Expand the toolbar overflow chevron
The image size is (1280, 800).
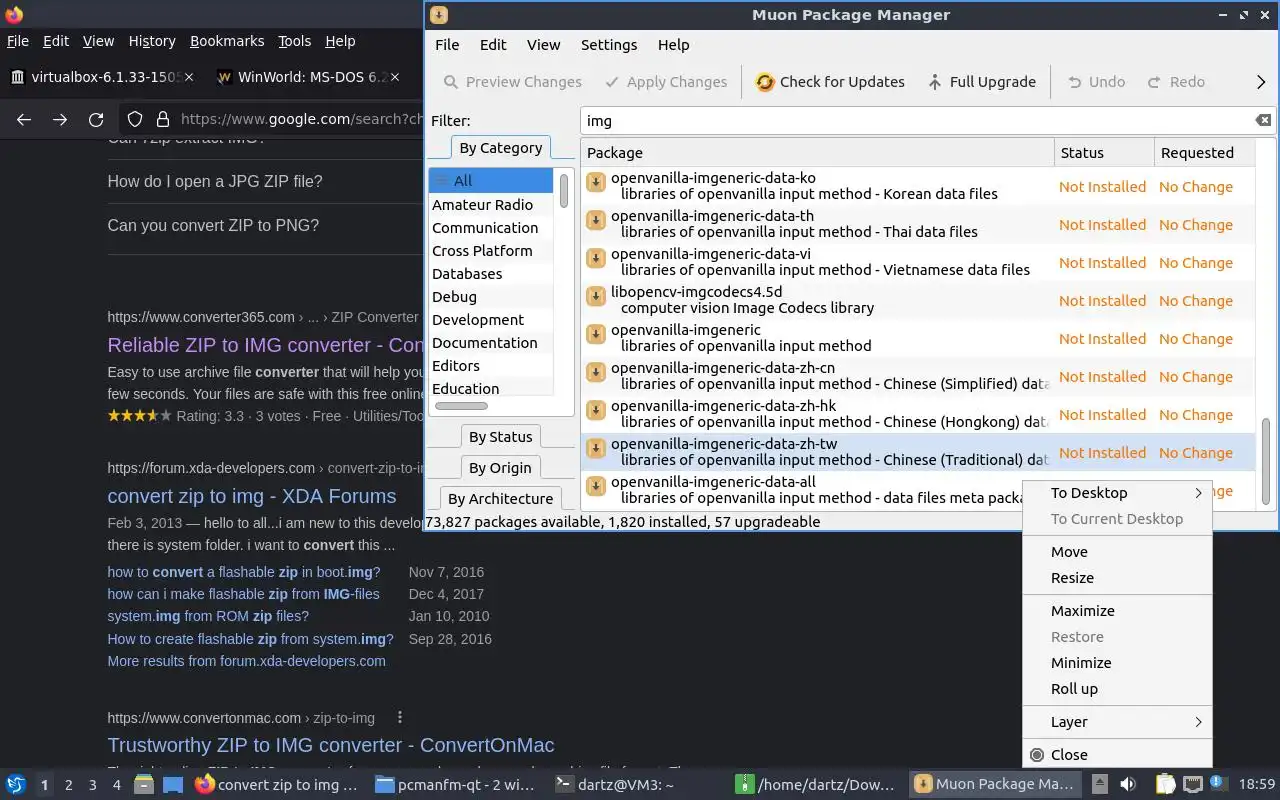tap(1261, 82)
